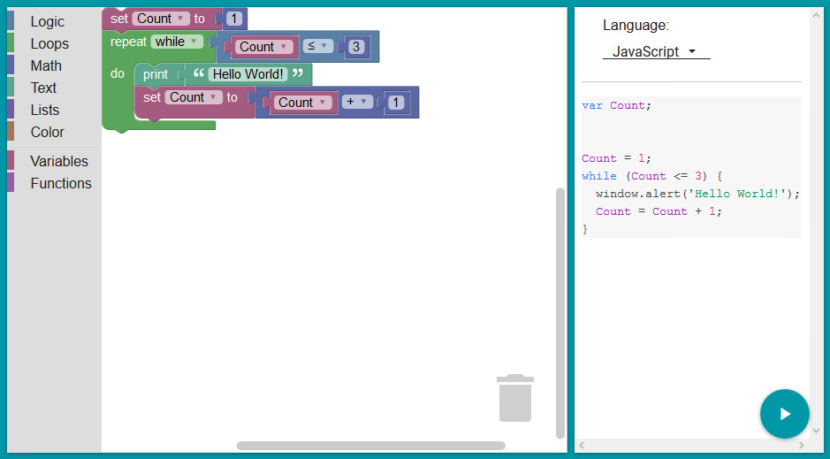Click the 'var Count;' code line
Image resolution: width=830 pixels, height=459 pixels.
[x=616, y=105]
